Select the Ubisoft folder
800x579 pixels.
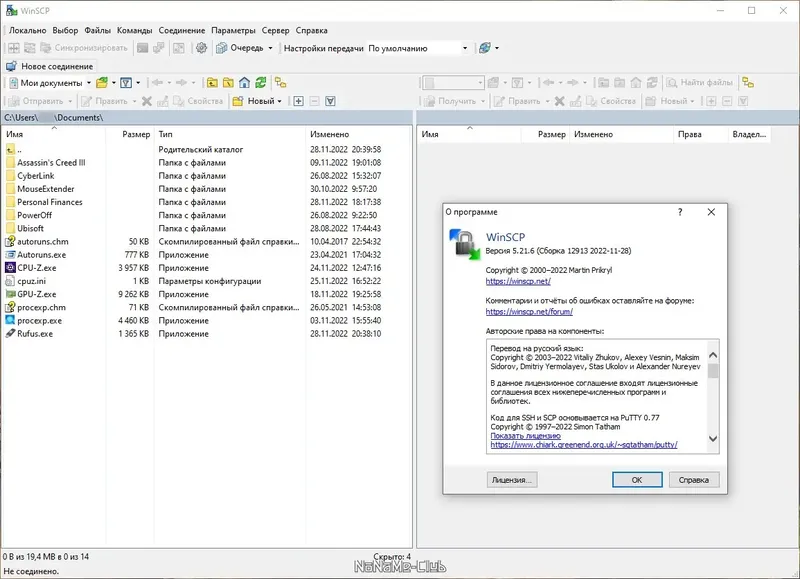tap(206, 229)
